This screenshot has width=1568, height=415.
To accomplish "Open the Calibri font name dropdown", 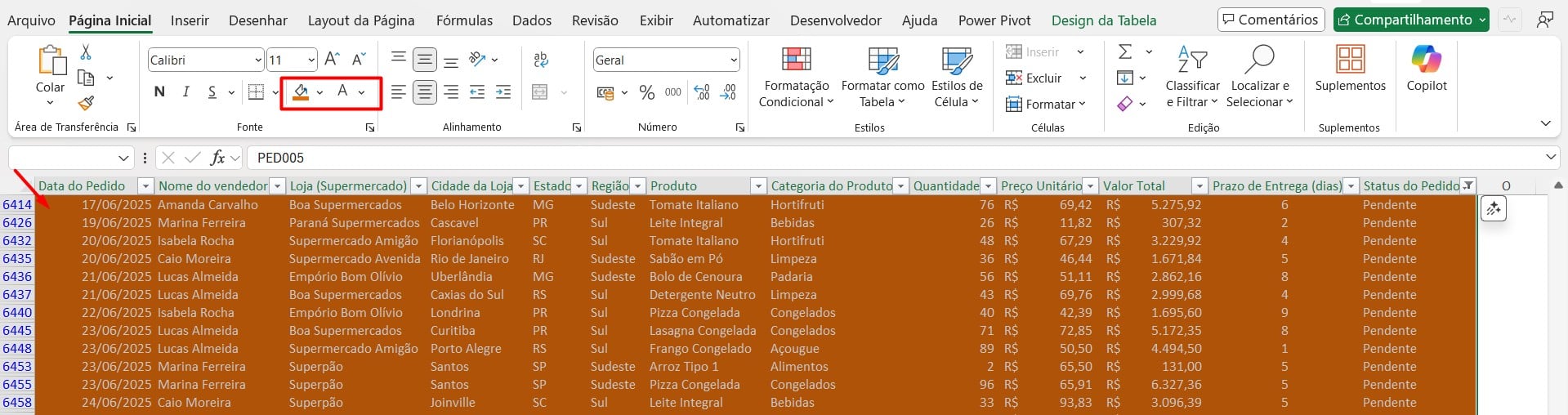I will [x=258, y=60].
